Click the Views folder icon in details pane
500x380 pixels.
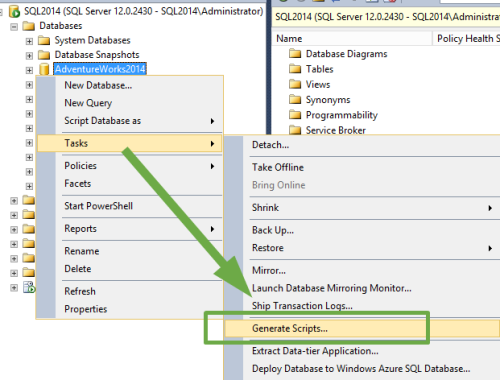pyautogui.click(x=295, y=84)
